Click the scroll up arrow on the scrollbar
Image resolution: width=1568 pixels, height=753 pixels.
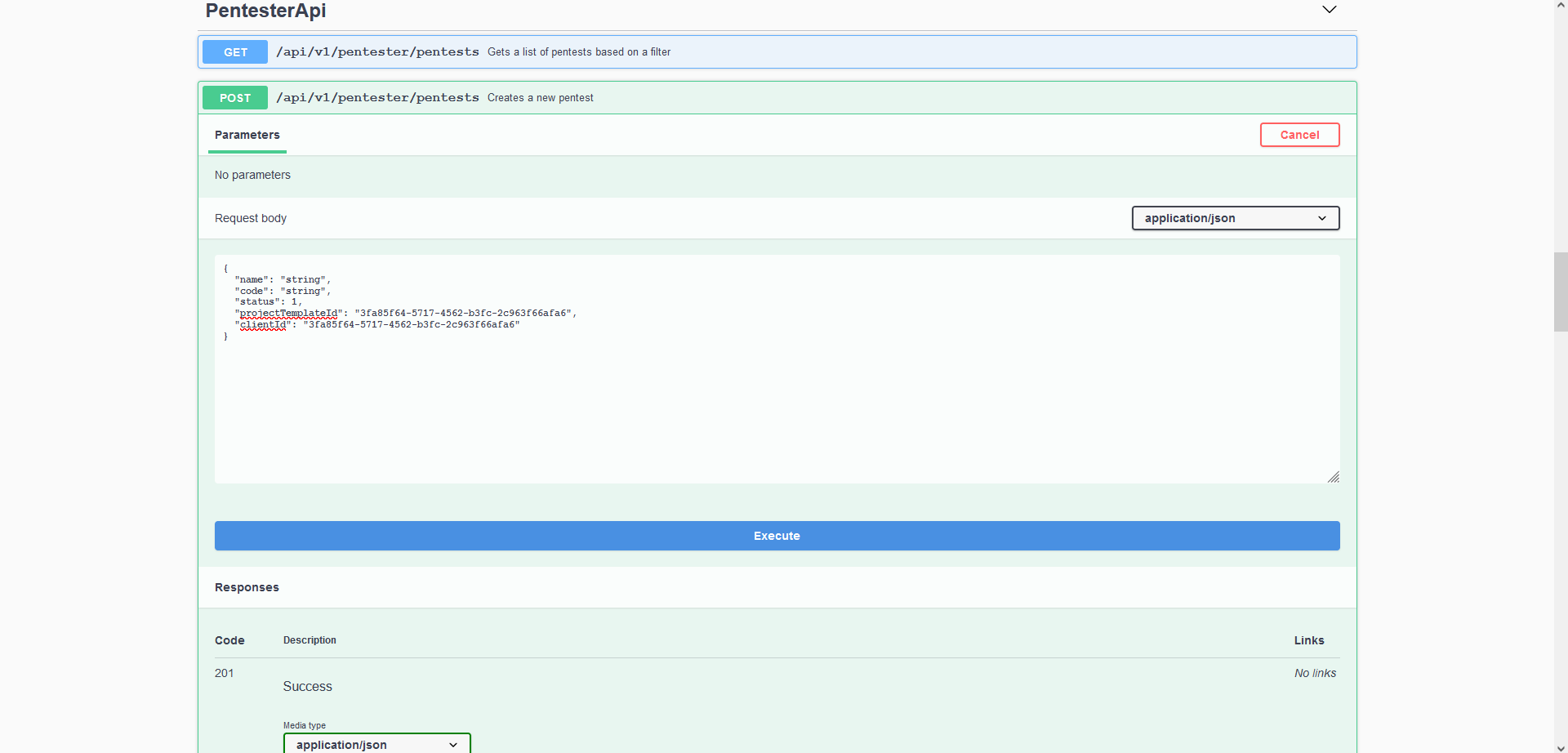click(x=1559, y=5)
